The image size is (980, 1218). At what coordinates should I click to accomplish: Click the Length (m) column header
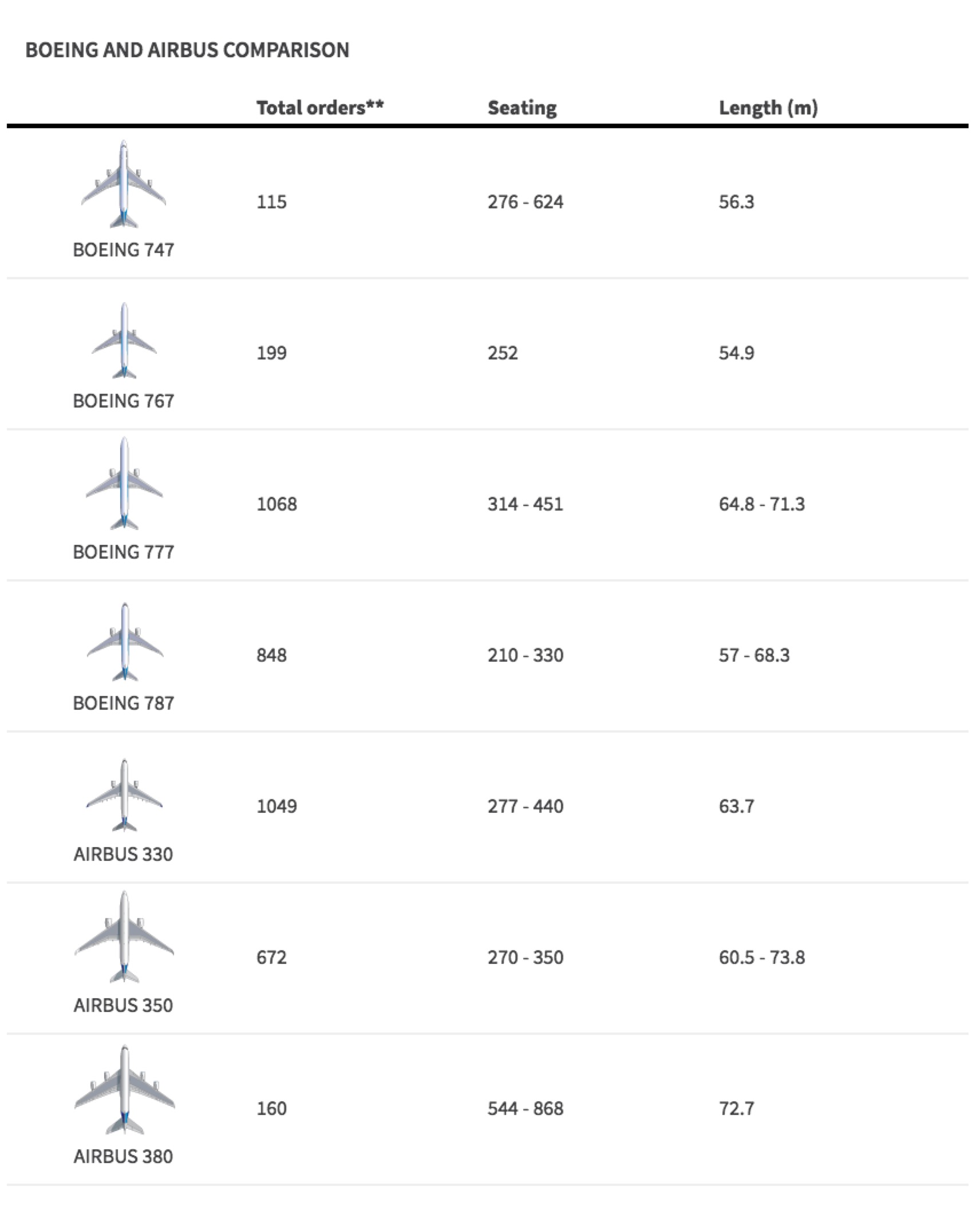tap(768, 108)
